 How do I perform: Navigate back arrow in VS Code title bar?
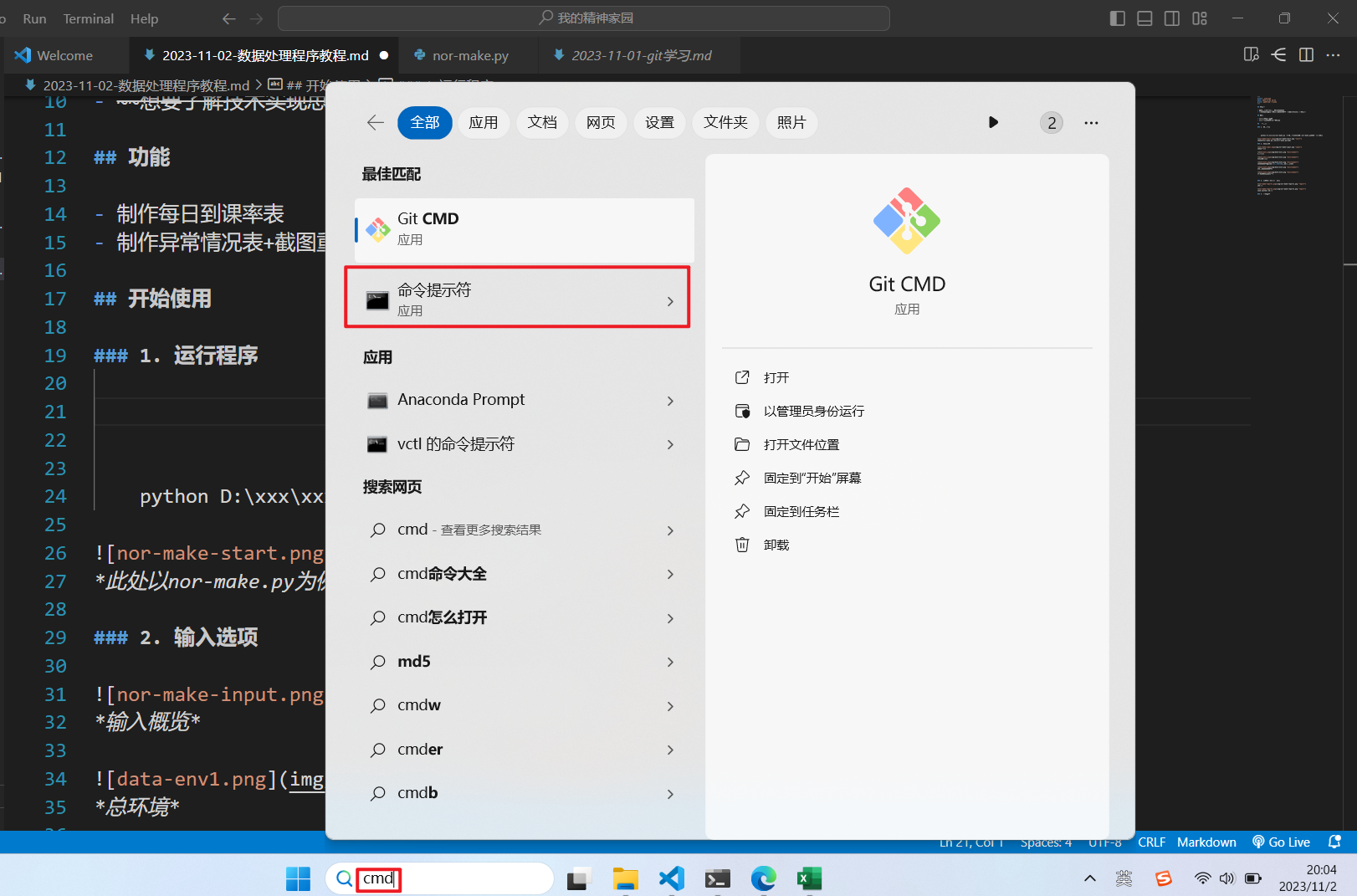(229, 18)
